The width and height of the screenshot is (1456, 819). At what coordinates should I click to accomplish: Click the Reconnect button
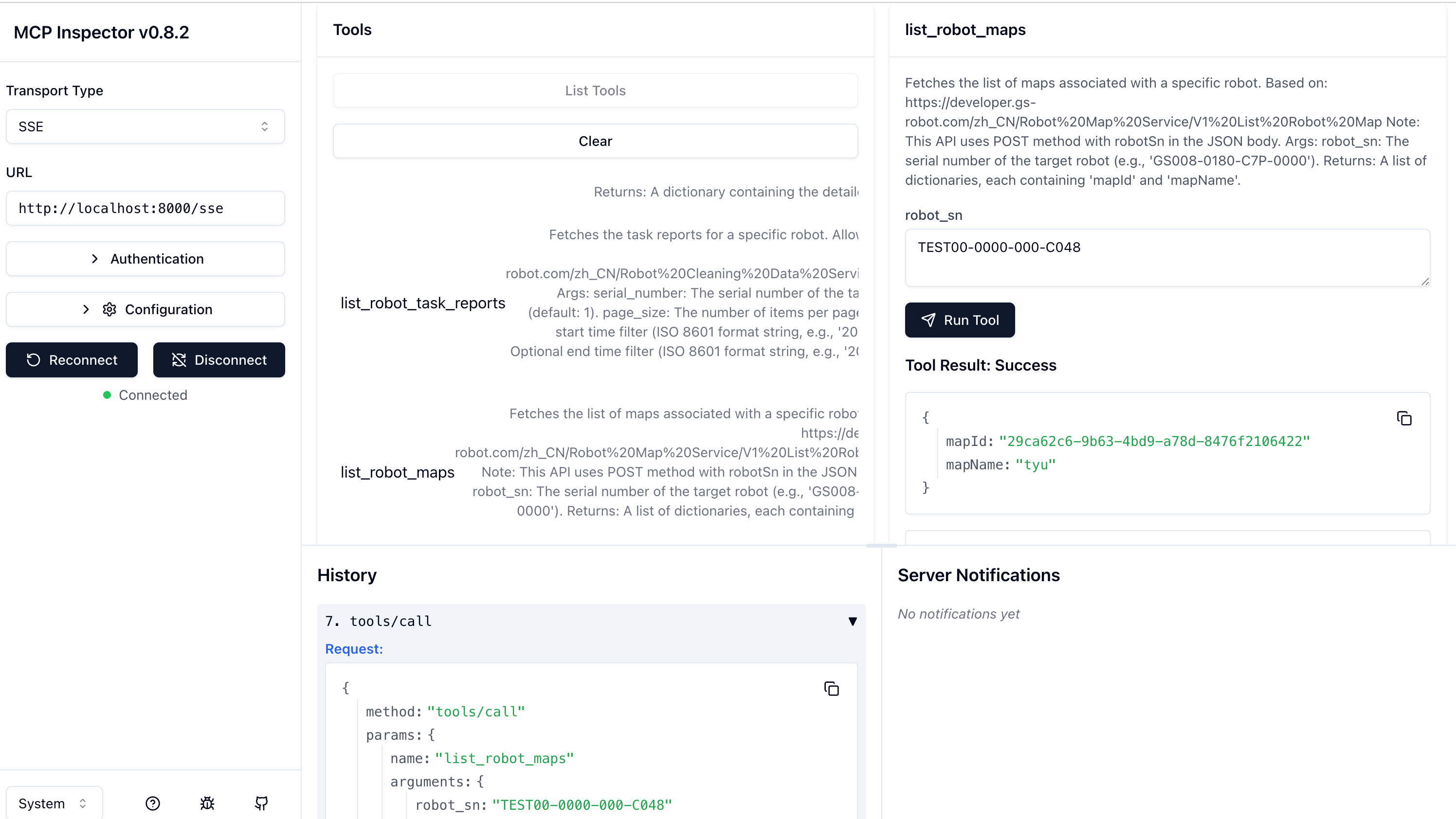coord(72,360)
